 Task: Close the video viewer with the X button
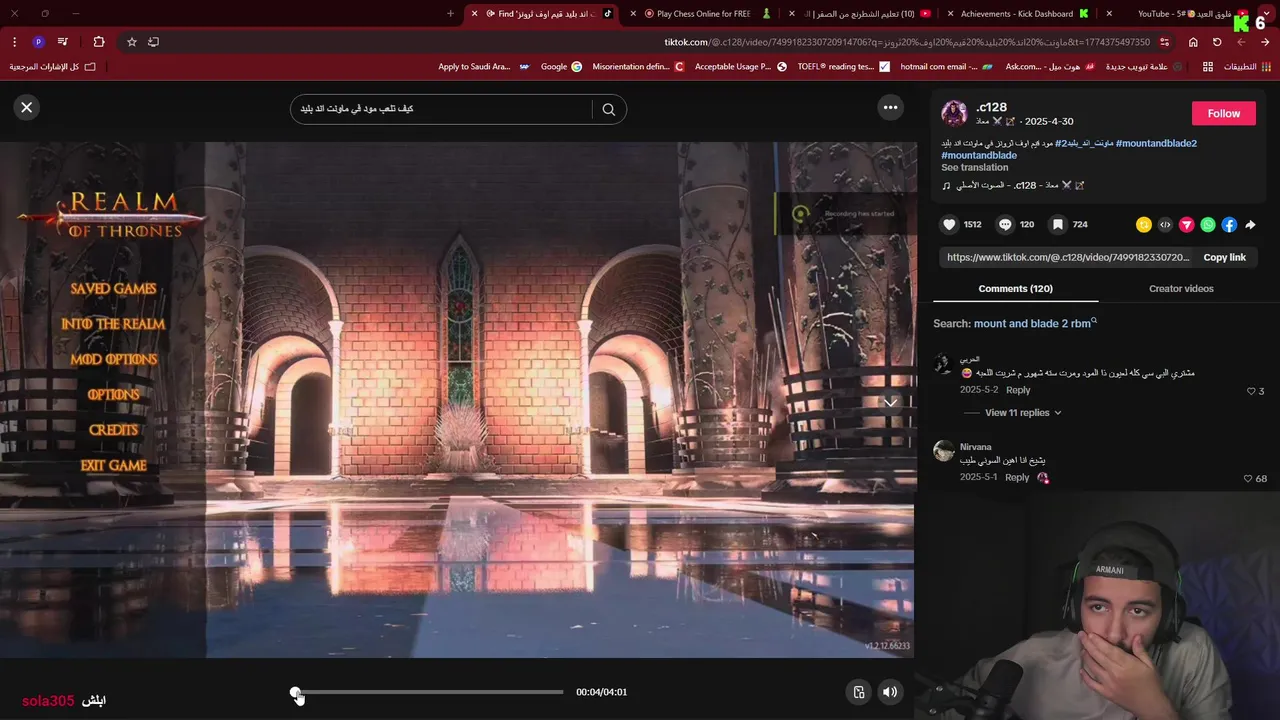(27, 107)
